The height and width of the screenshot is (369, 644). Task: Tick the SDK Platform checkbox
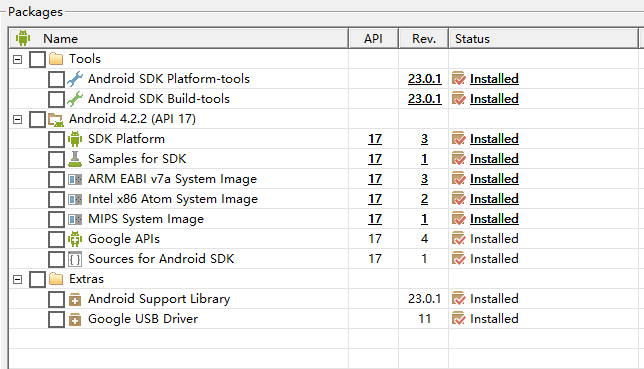[x=56, y=139]
